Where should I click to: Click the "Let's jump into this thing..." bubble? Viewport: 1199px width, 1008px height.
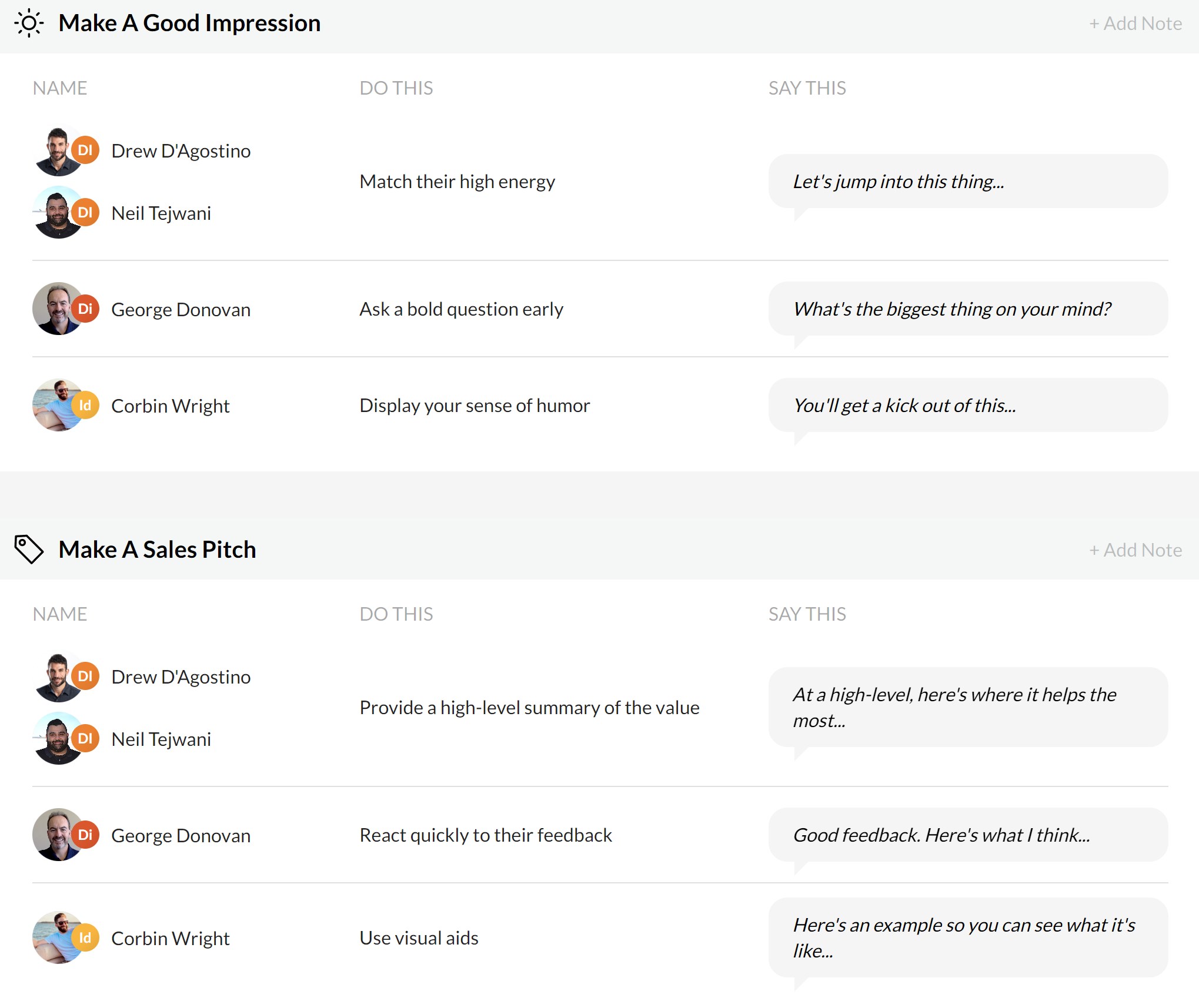coord(967,182)
